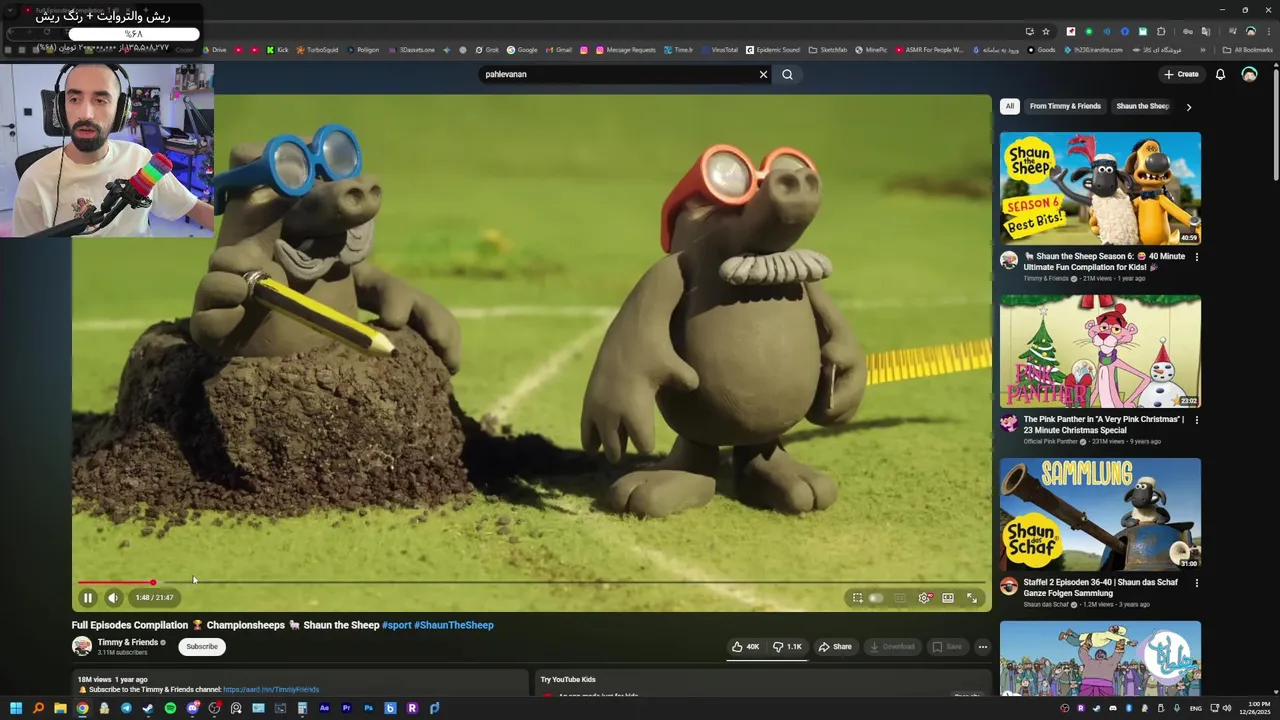Open Shaun das Schaf Sammlung thumbnail
The width and height of the screenshot is (1280, 720).
point(1100,514)
